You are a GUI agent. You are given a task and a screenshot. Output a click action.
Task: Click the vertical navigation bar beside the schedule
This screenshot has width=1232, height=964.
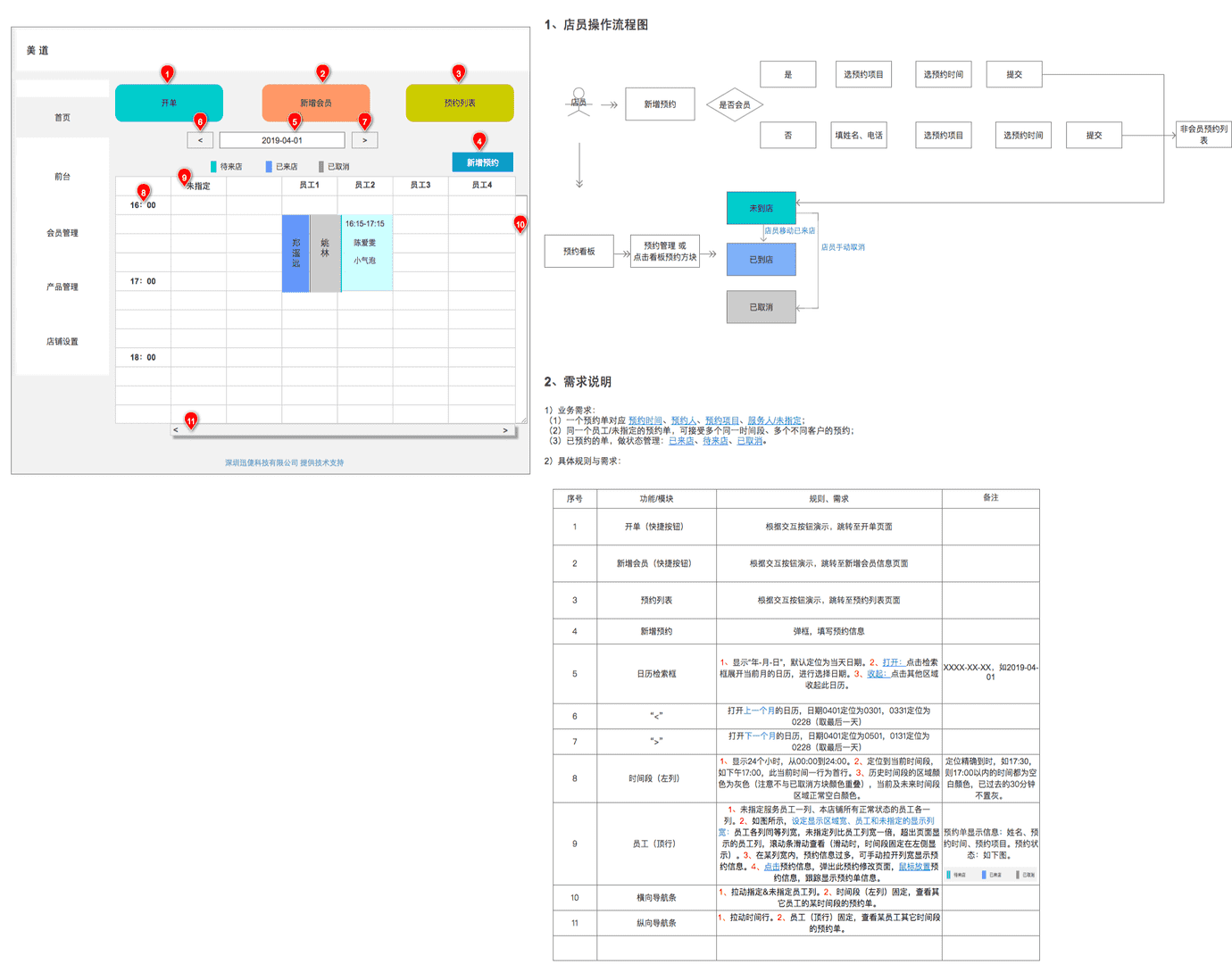pos(520,309)
